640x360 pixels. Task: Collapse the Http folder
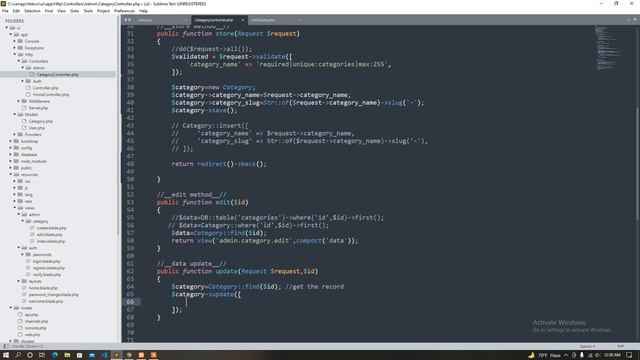point(15,54)
